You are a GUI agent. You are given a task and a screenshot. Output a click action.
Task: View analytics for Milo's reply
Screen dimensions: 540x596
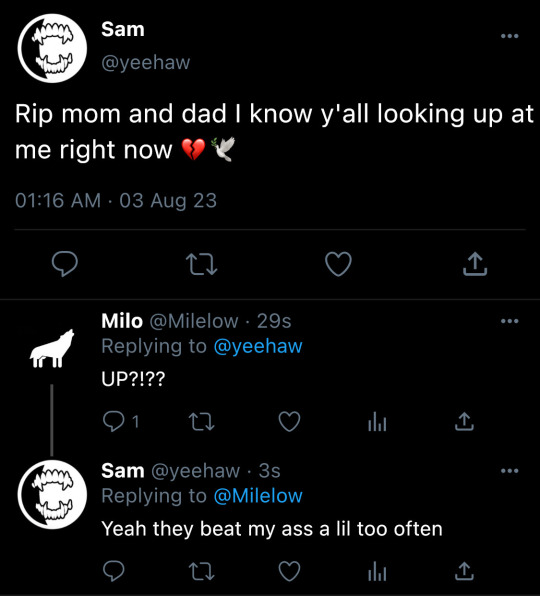[377, 422]
